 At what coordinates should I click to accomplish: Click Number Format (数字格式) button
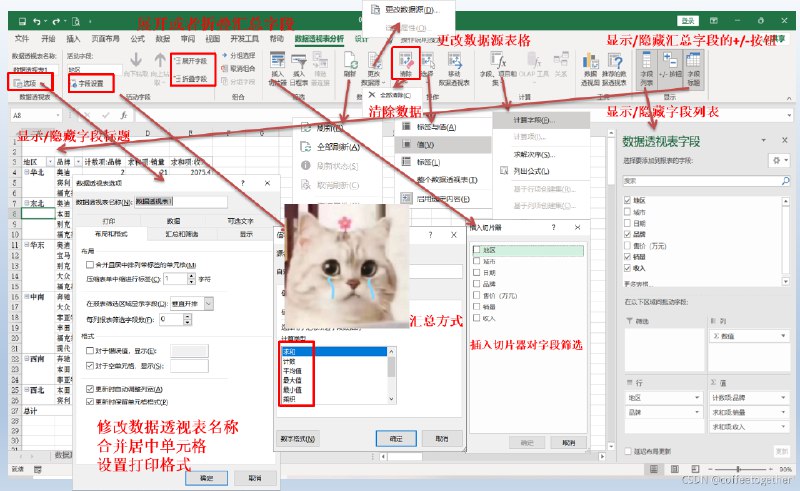298,438
